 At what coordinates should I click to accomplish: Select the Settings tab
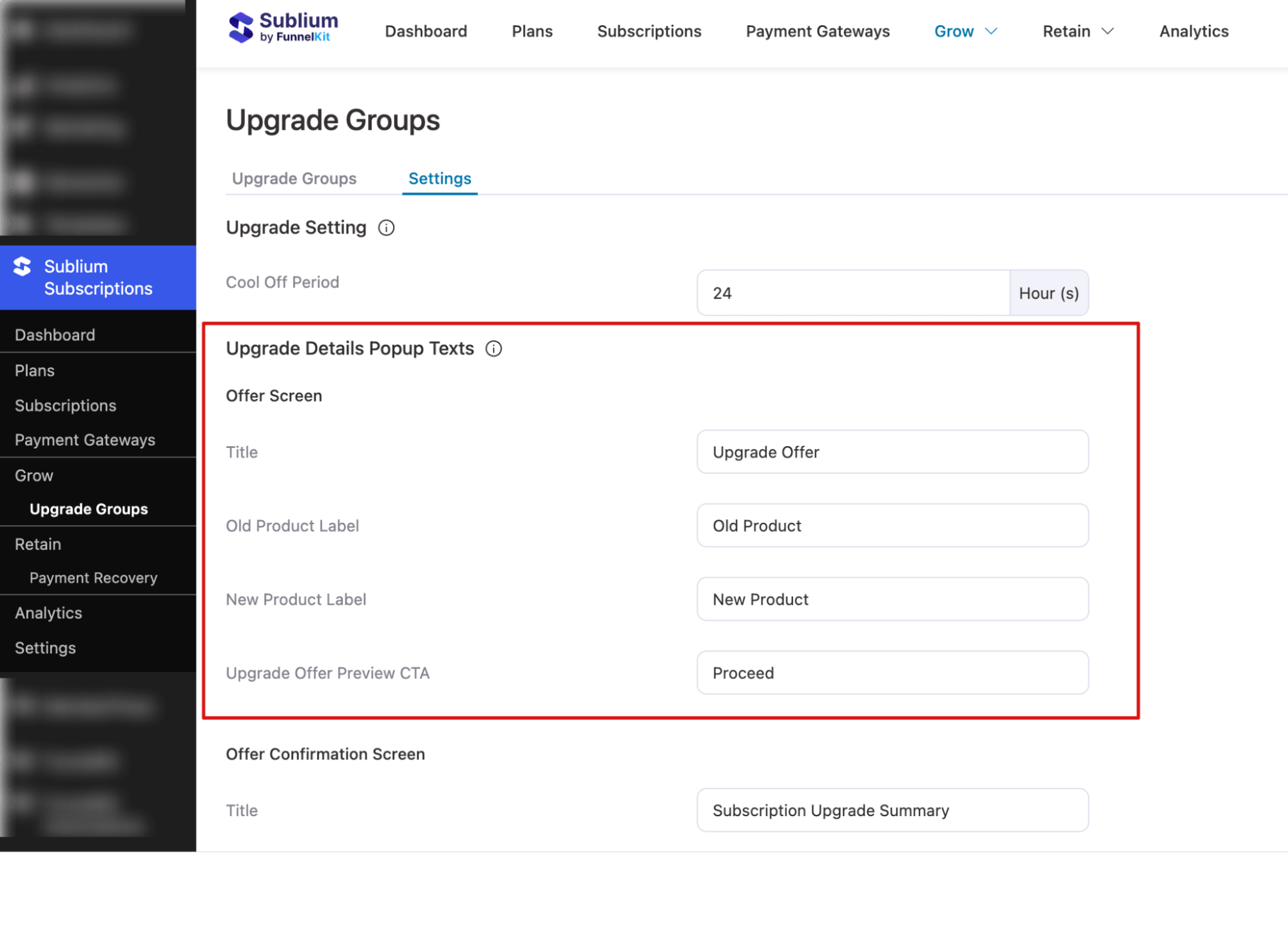pyautogui.click(x=439, y=179)
